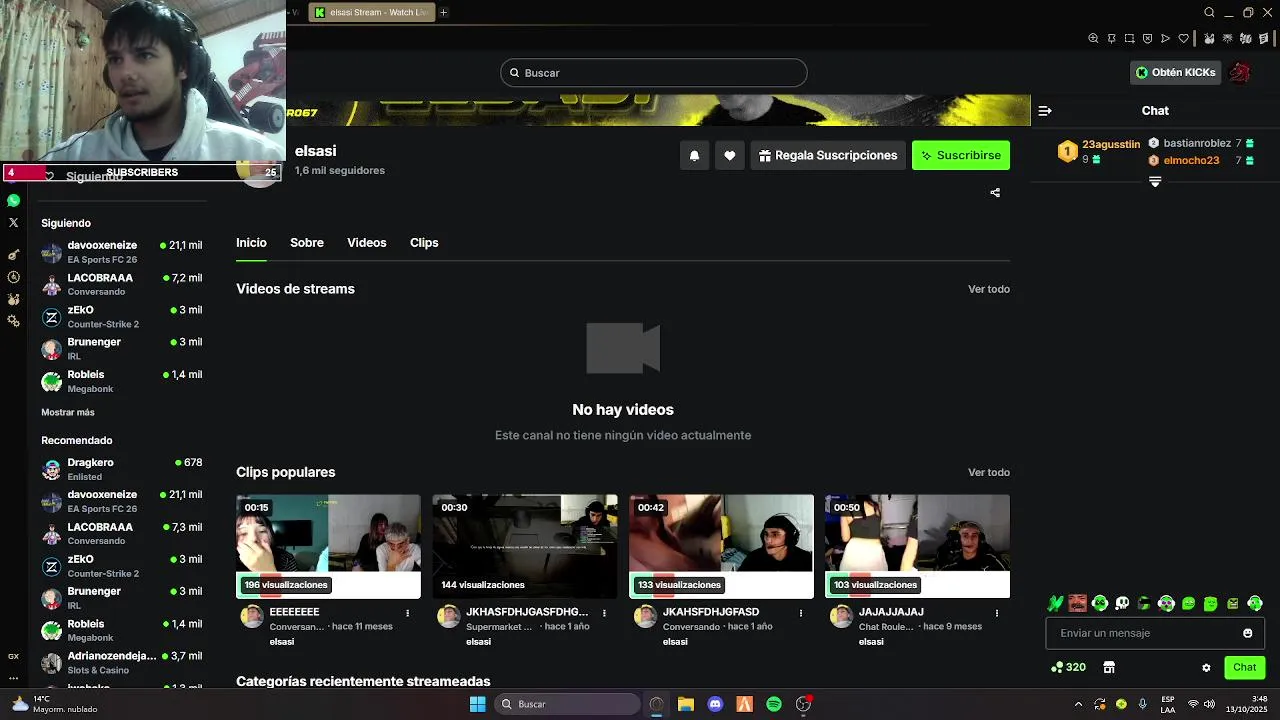This screenshot has width=1280, height=720.
Task: Open zEkO in the Siguiendo list
Action: point(122,316)
